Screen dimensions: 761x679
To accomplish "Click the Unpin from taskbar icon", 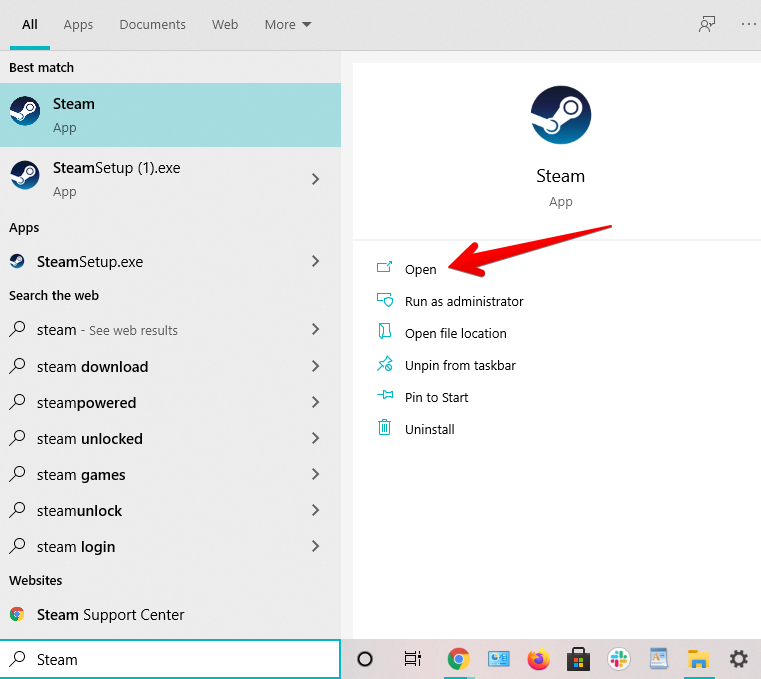I will [x=385, y=364].
